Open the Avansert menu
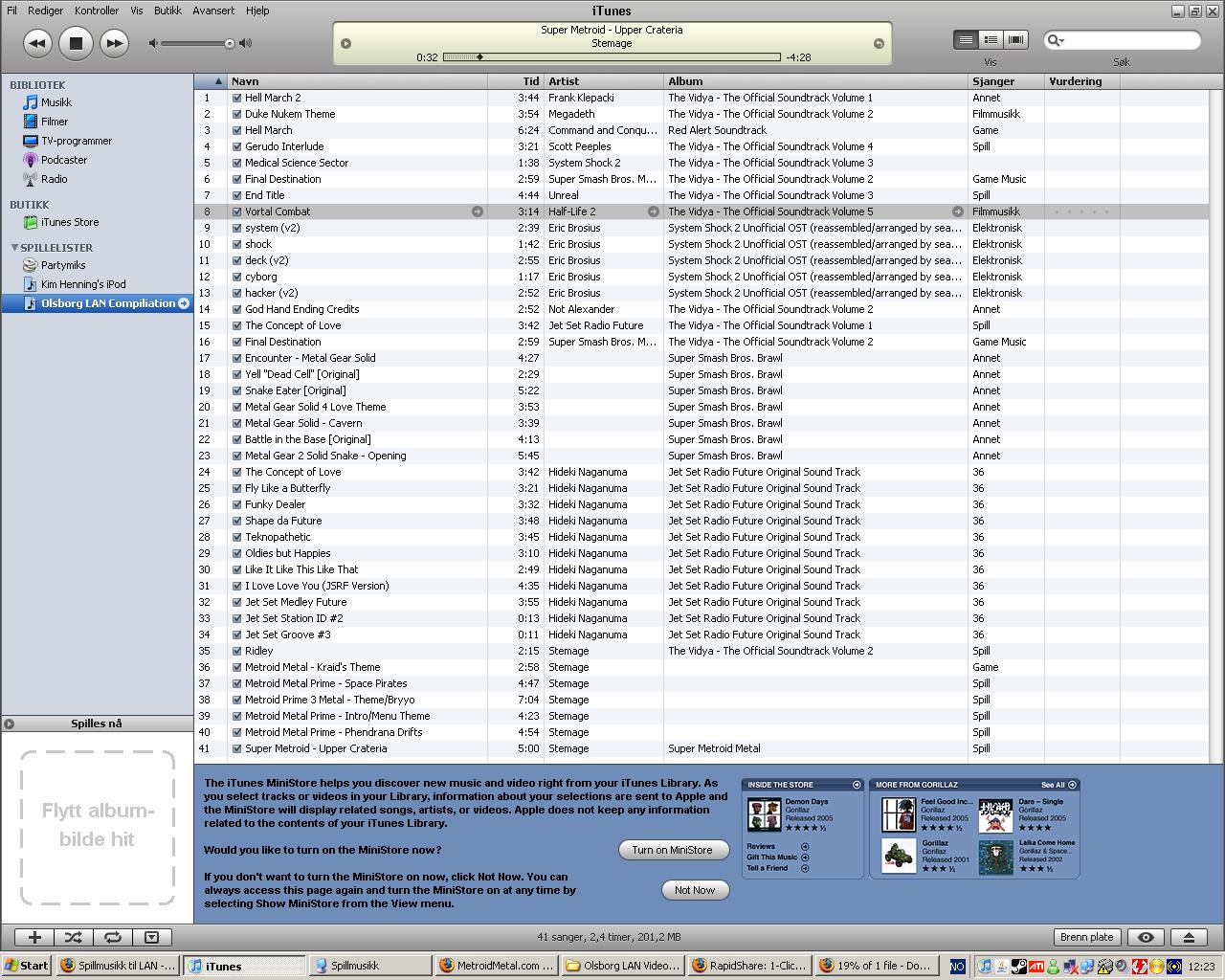Screen dimensions: 1225x980 (213, 11)
